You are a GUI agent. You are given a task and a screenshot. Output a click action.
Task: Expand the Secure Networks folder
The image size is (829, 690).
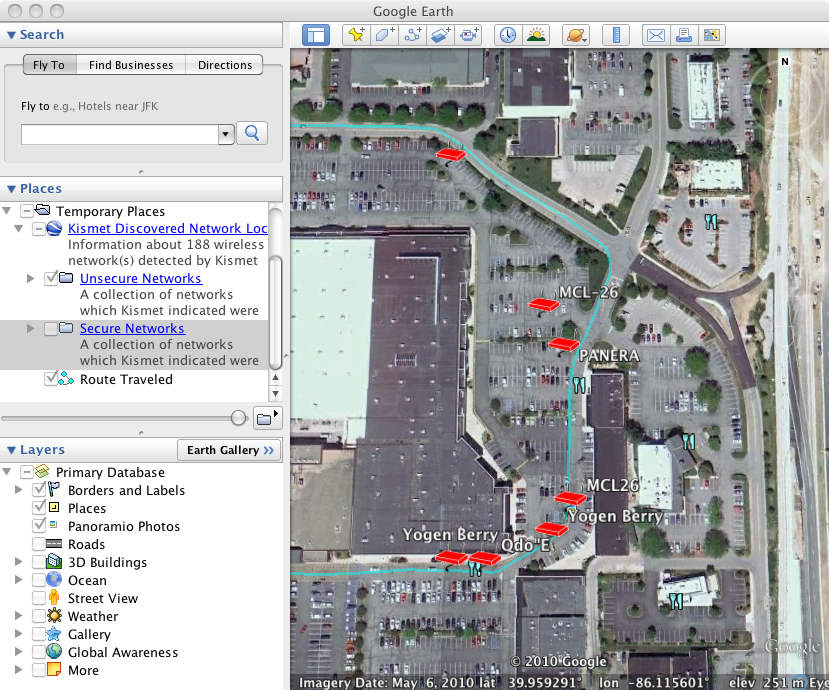31,328
